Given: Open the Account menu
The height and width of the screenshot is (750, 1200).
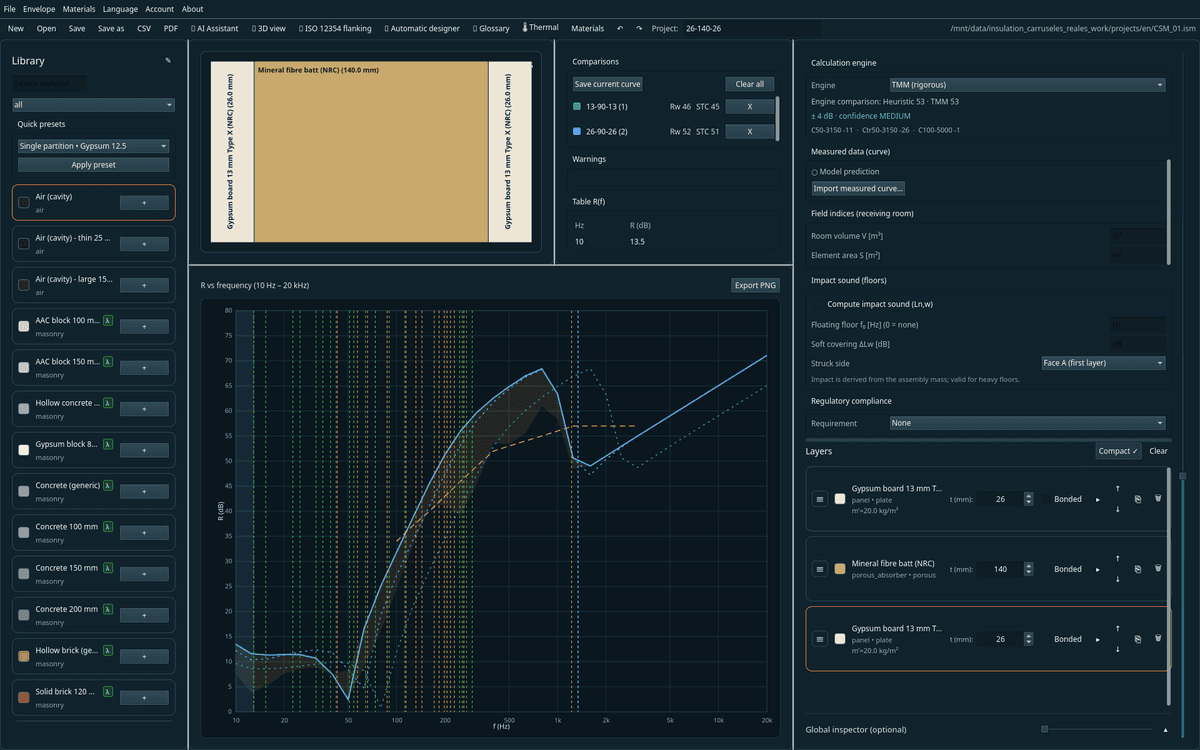Looking at the screenshot, I should tap(160, 9).
